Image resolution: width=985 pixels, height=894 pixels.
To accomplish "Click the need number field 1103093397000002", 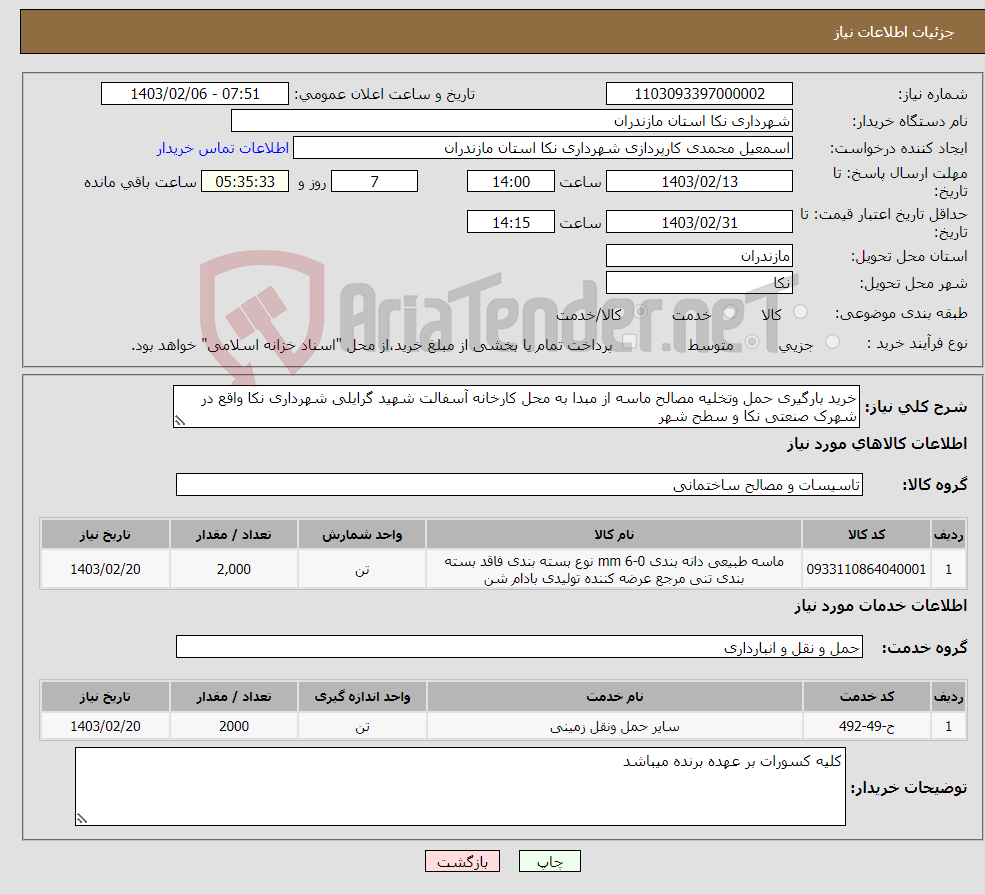I will pos(699,94).
